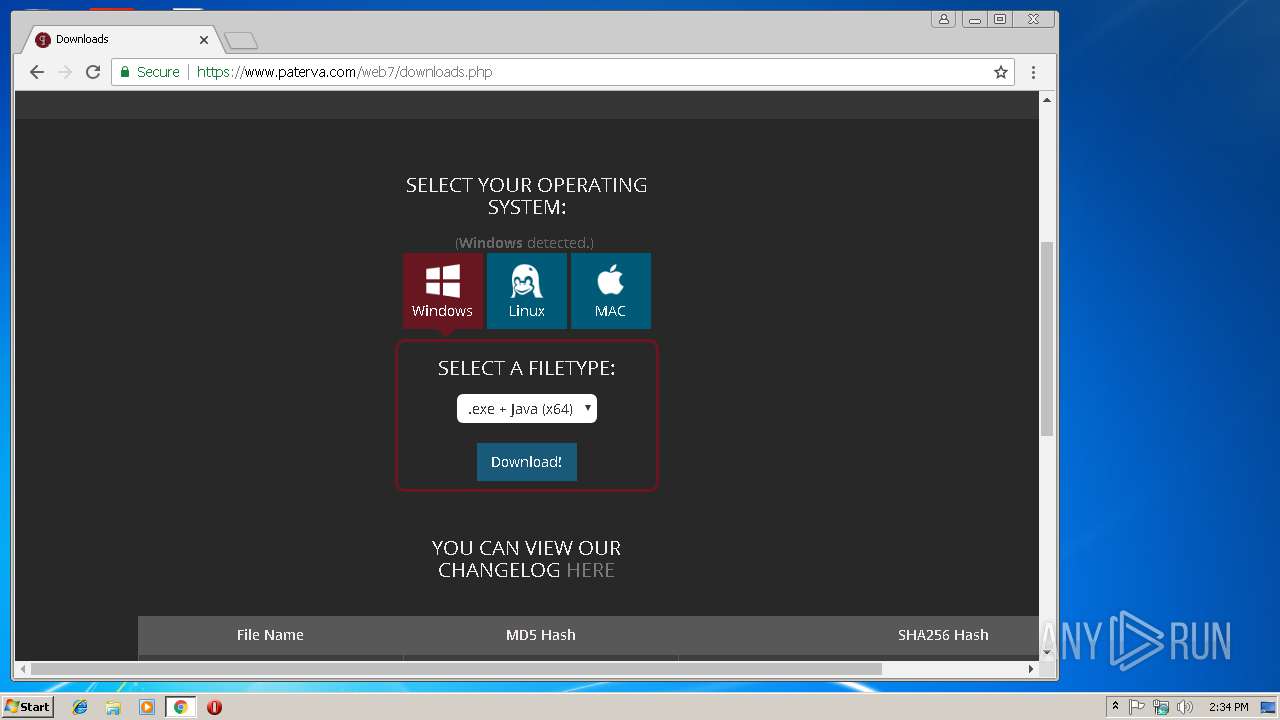Click the browser forward arrow
This screenshot has height=720, width=1280.
pyautogui.click(x=65, y=72)
